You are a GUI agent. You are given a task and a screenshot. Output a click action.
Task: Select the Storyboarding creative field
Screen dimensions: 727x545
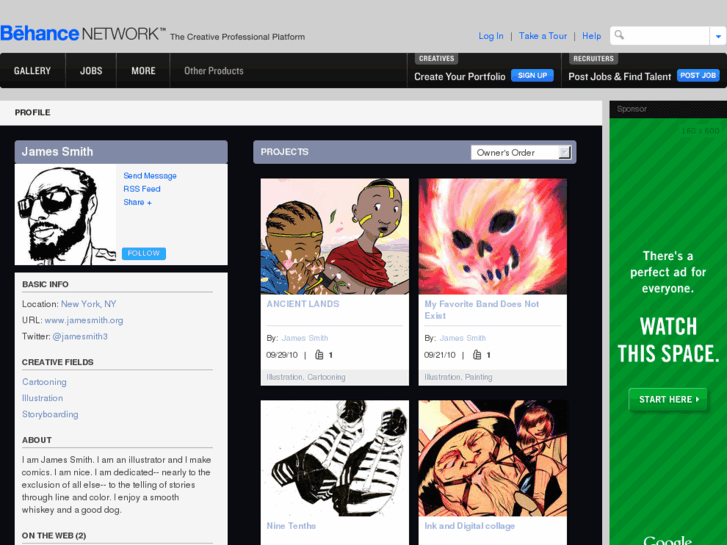(x=50, y=414)
